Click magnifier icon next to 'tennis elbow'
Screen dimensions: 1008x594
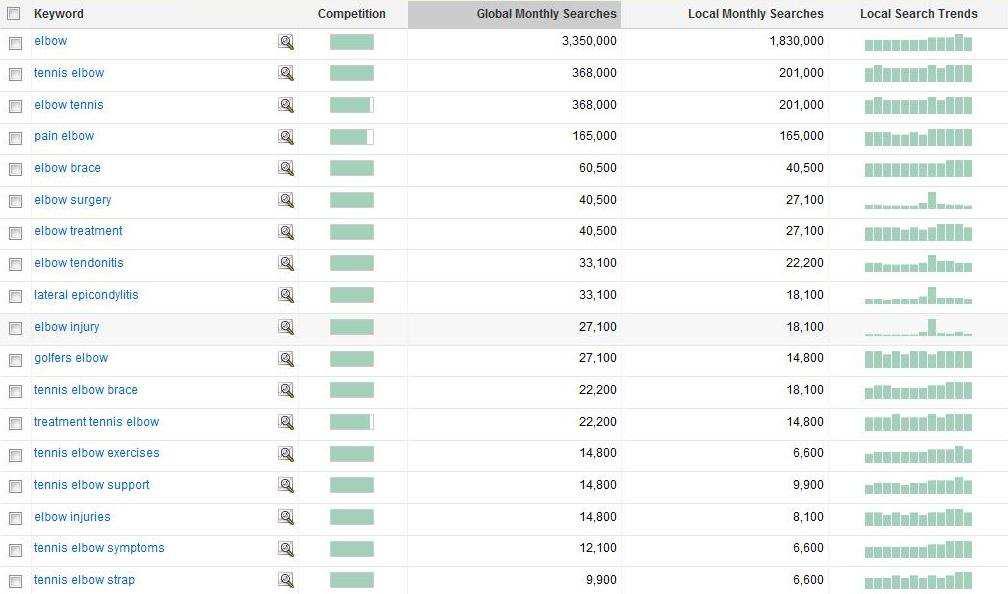point(286,74)
